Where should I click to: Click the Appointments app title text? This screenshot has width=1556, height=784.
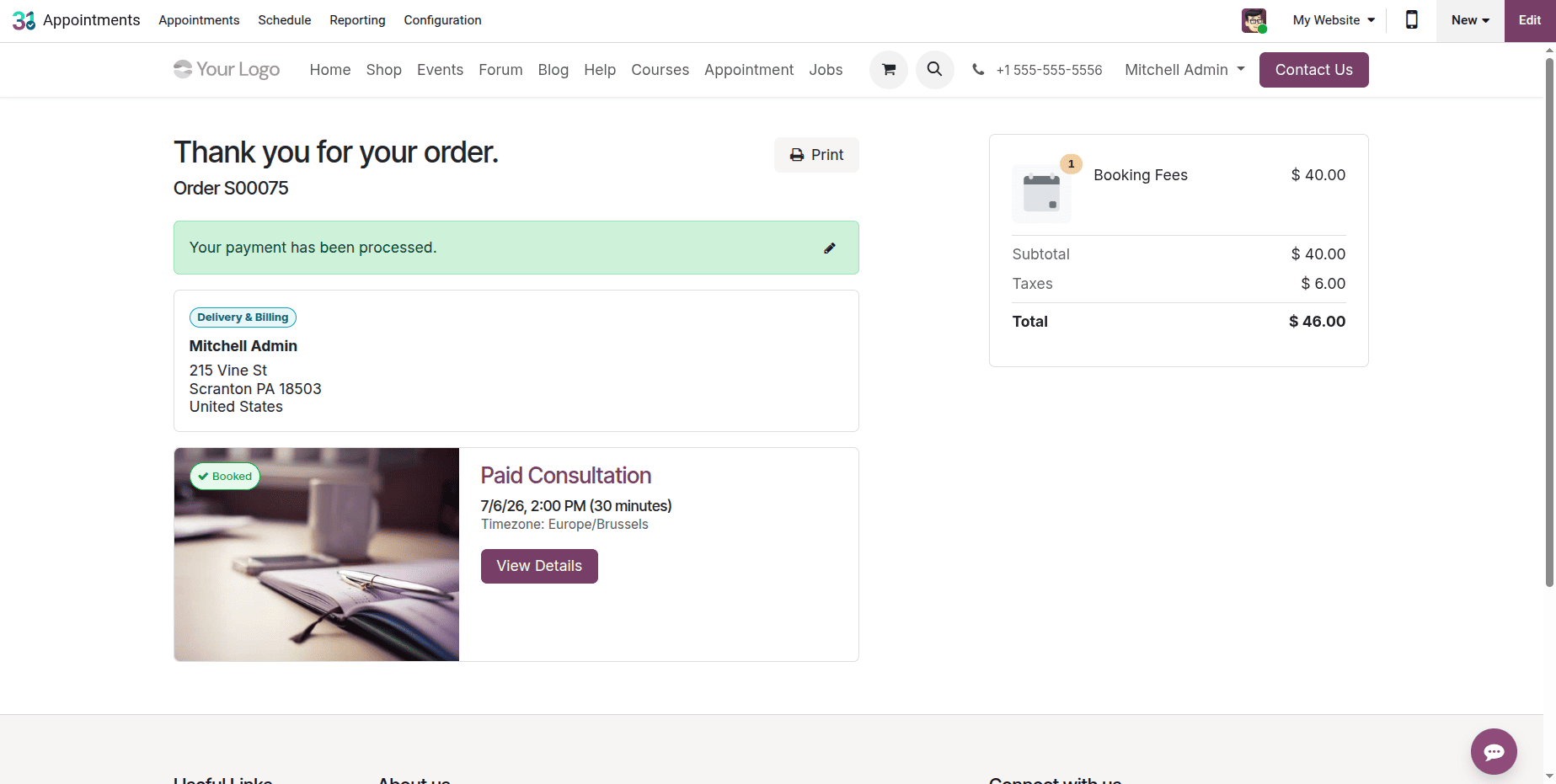pyautogui.click(x=92, y=20)
